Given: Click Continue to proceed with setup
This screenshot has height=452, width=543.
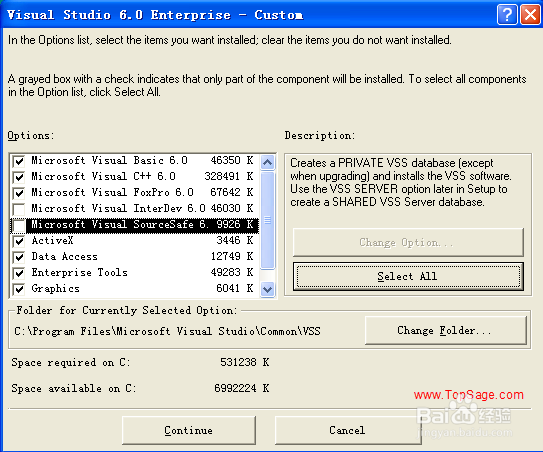Looking at the screenshot, I should (x=189, y=430).
